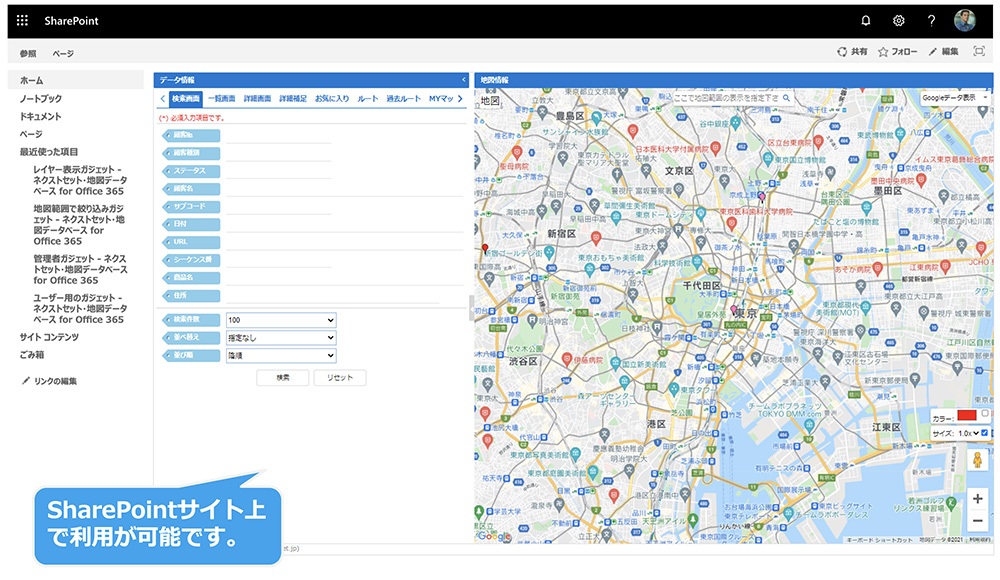
Task: Open the ユーザー用のガジェット recent item
Action: click(x=80, y=308)
